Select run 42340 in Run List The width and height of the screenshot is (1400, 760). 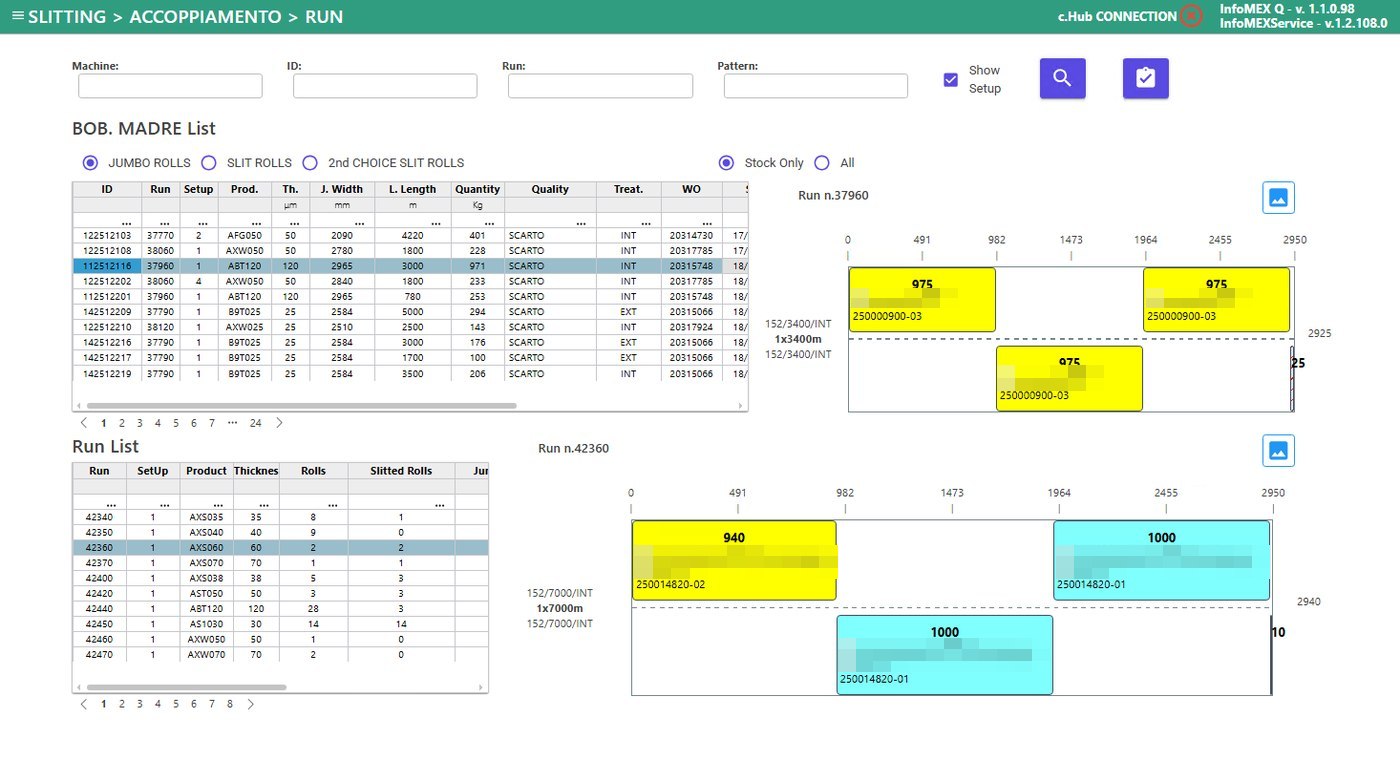[280, 517]
